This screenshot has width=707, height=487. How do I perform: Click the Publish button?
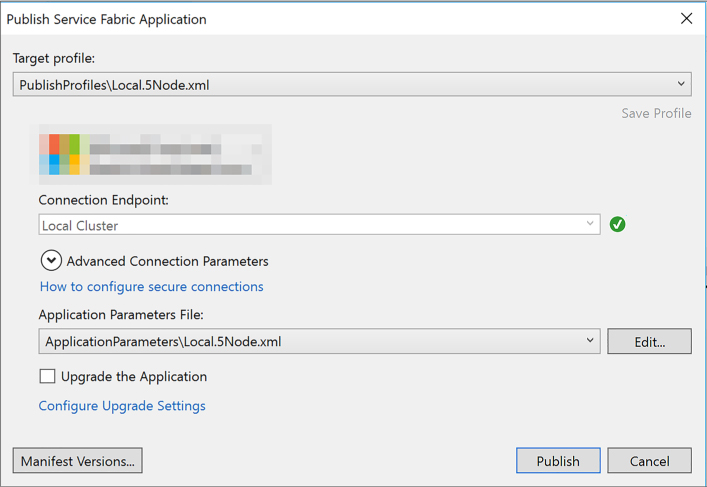pyautogui.click(x=558, y=460)
